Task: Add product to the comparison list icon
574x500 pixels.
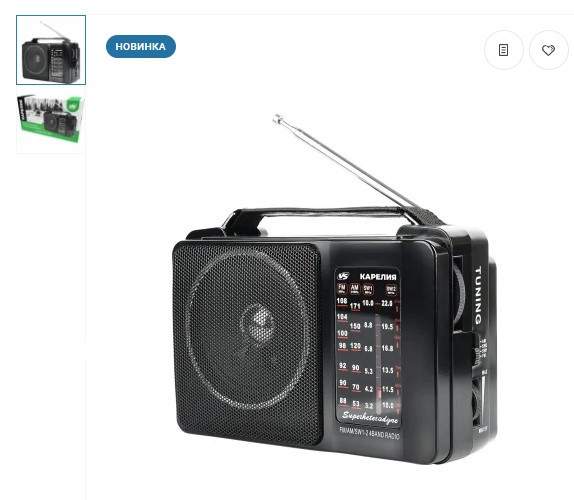Action: pyautogui.click(x=504, y=50)
